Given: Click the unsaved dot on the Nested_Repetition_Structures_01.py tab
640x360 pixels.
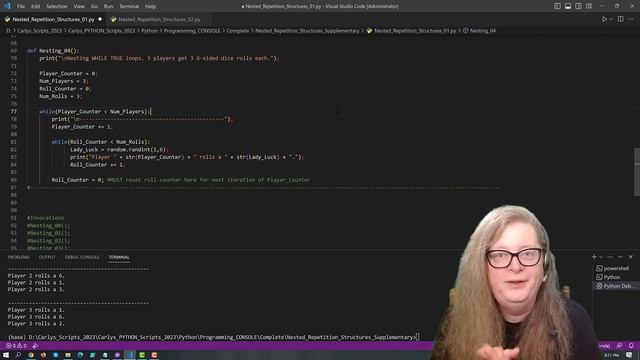Looking at the screenshot, I should tap(100, 19).
